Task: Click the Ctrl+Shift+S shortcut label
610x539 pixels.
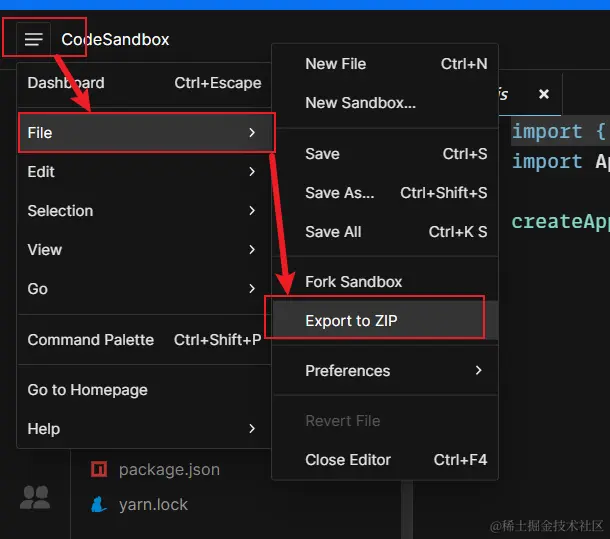Action: click(444, 193)
